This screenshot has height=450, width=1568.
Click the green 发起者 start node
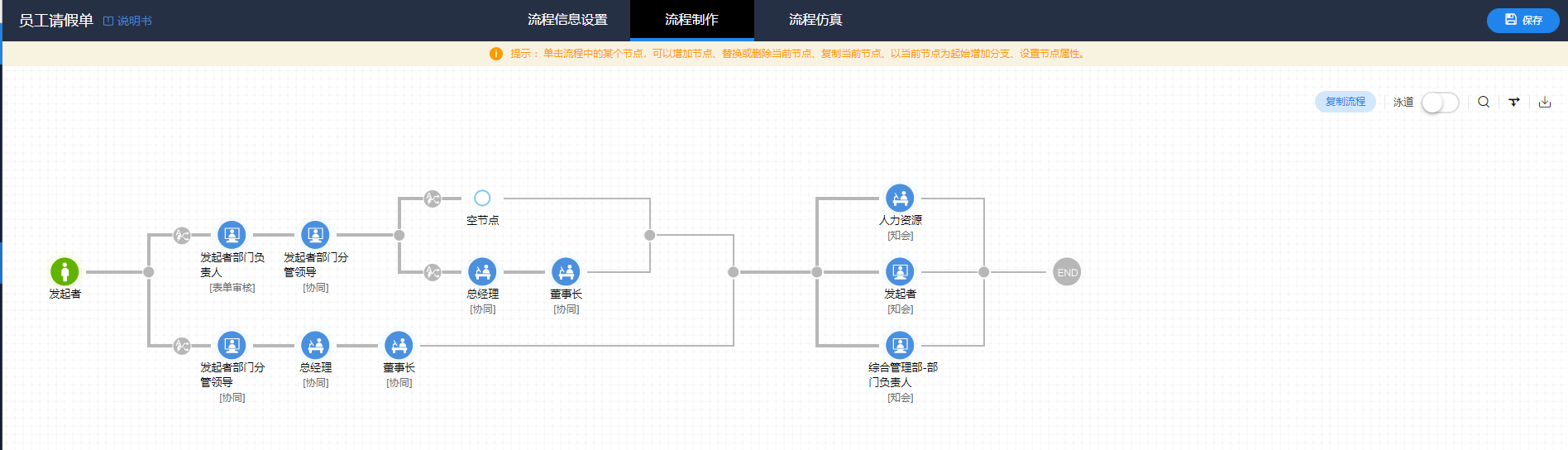[65, 271]
